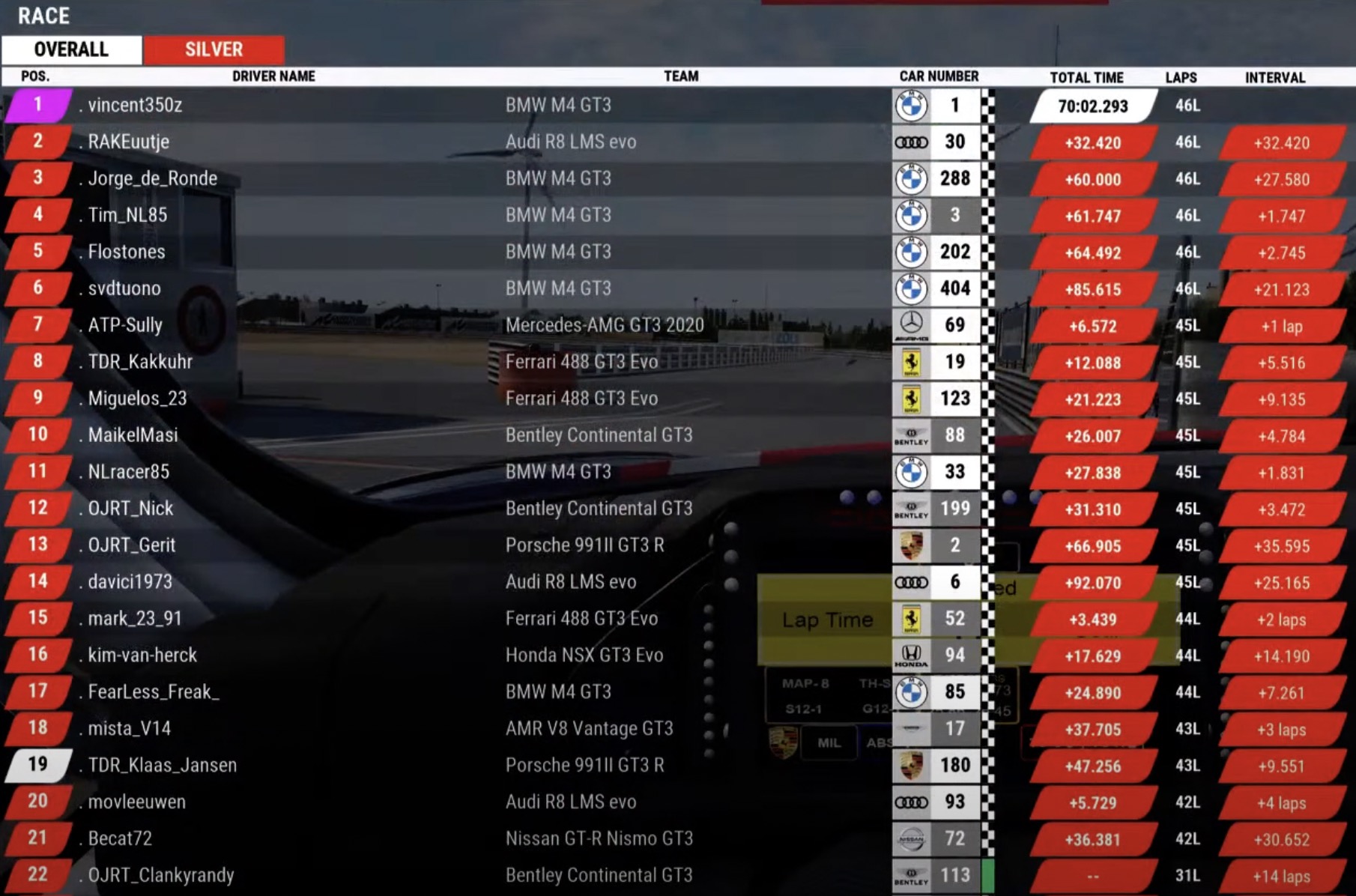Viewport: 1356px width, 896px height.
Task: Select driver Flostones
Action: (x=126, y=252)
